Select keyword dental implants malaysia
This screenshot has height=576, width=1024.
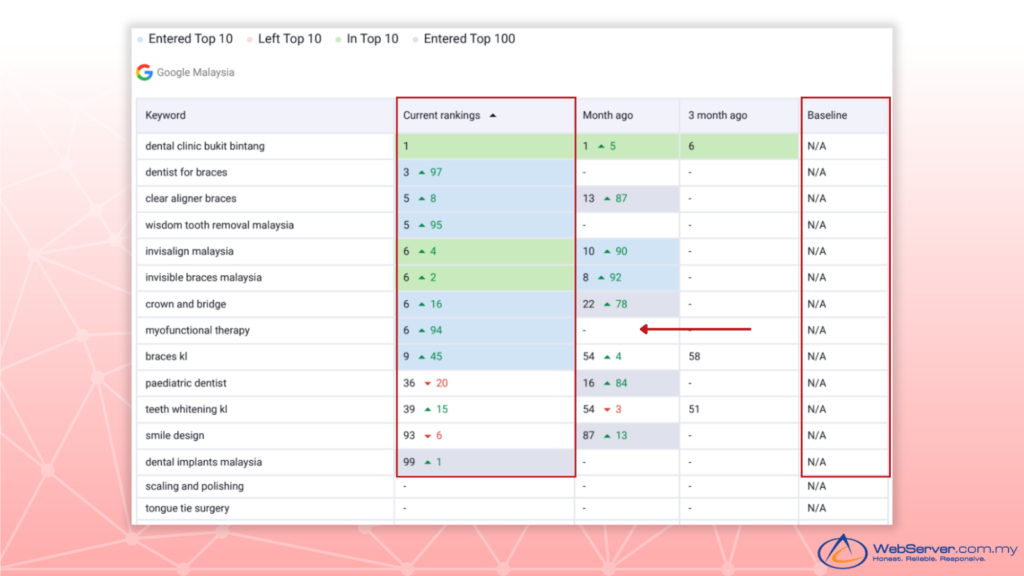click(203, 462)
